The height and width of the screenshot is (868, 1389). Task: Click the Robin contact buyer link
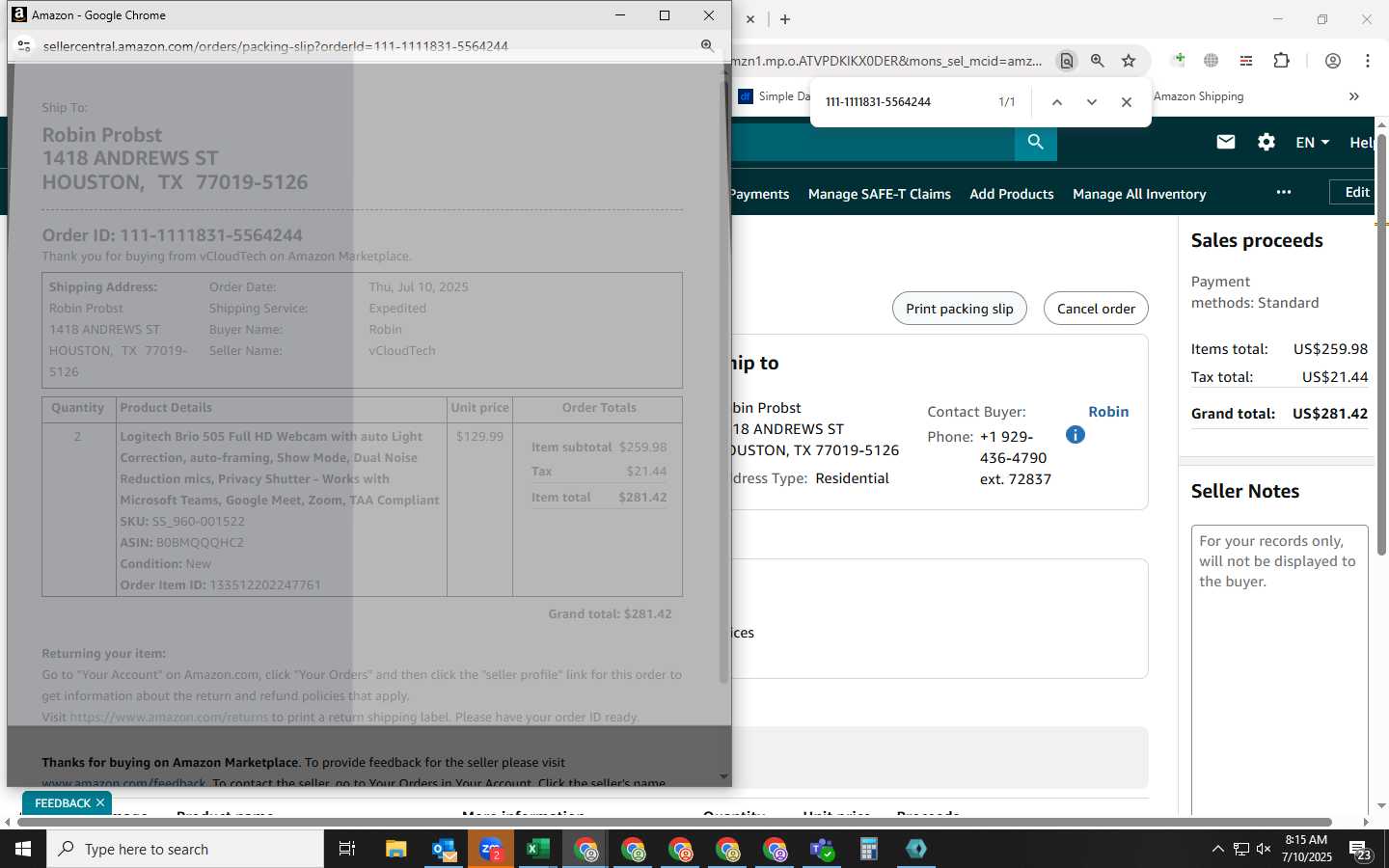coord(1108,412)
